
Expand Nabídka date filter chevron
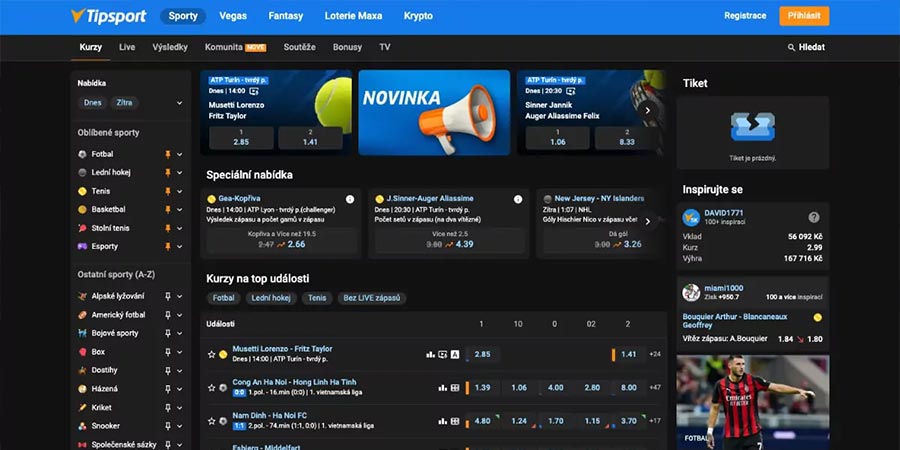point(180,103)
